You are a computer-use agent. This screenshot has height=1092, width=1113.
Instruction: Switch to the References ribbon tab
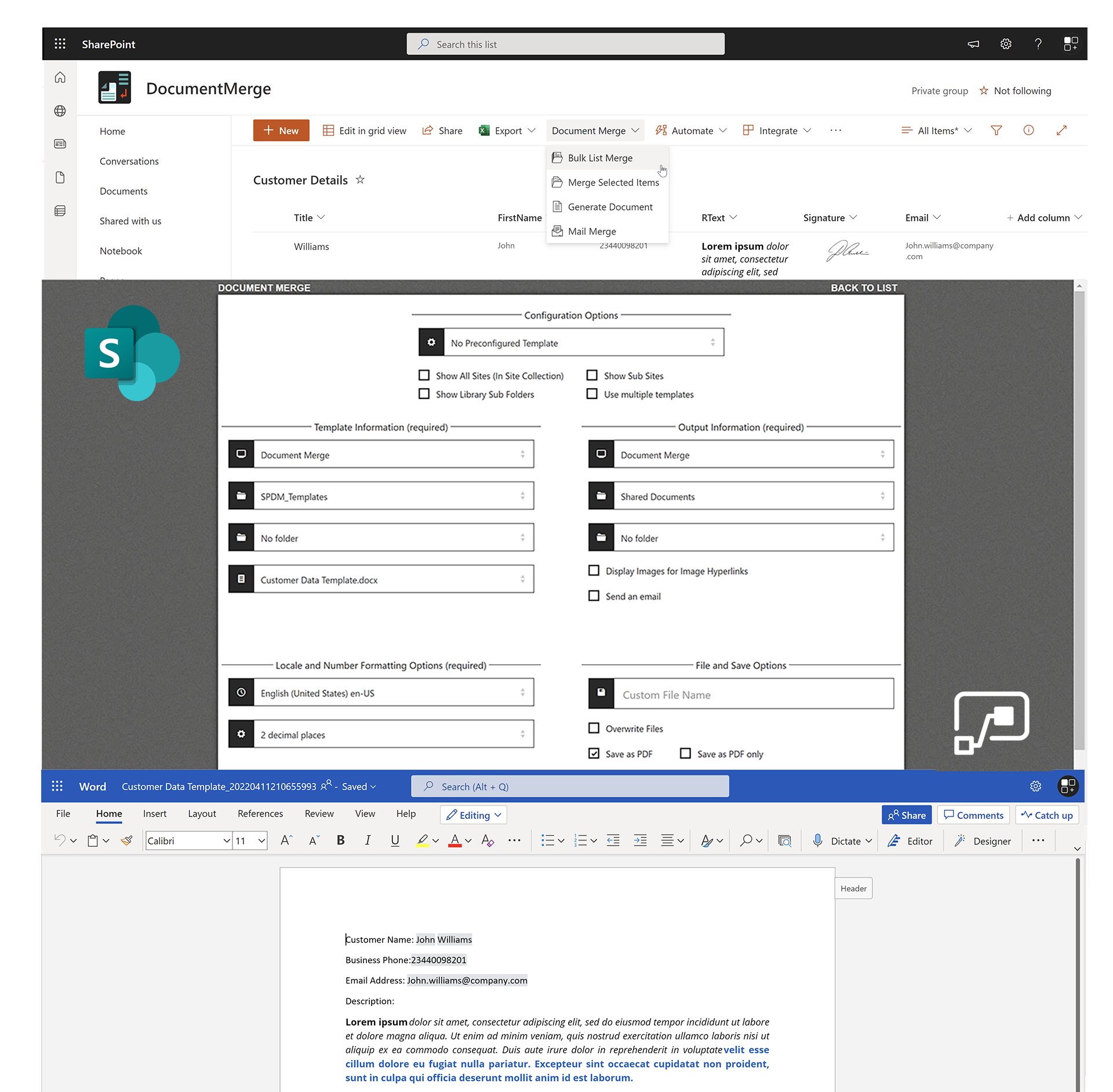[x=260, y=814]
